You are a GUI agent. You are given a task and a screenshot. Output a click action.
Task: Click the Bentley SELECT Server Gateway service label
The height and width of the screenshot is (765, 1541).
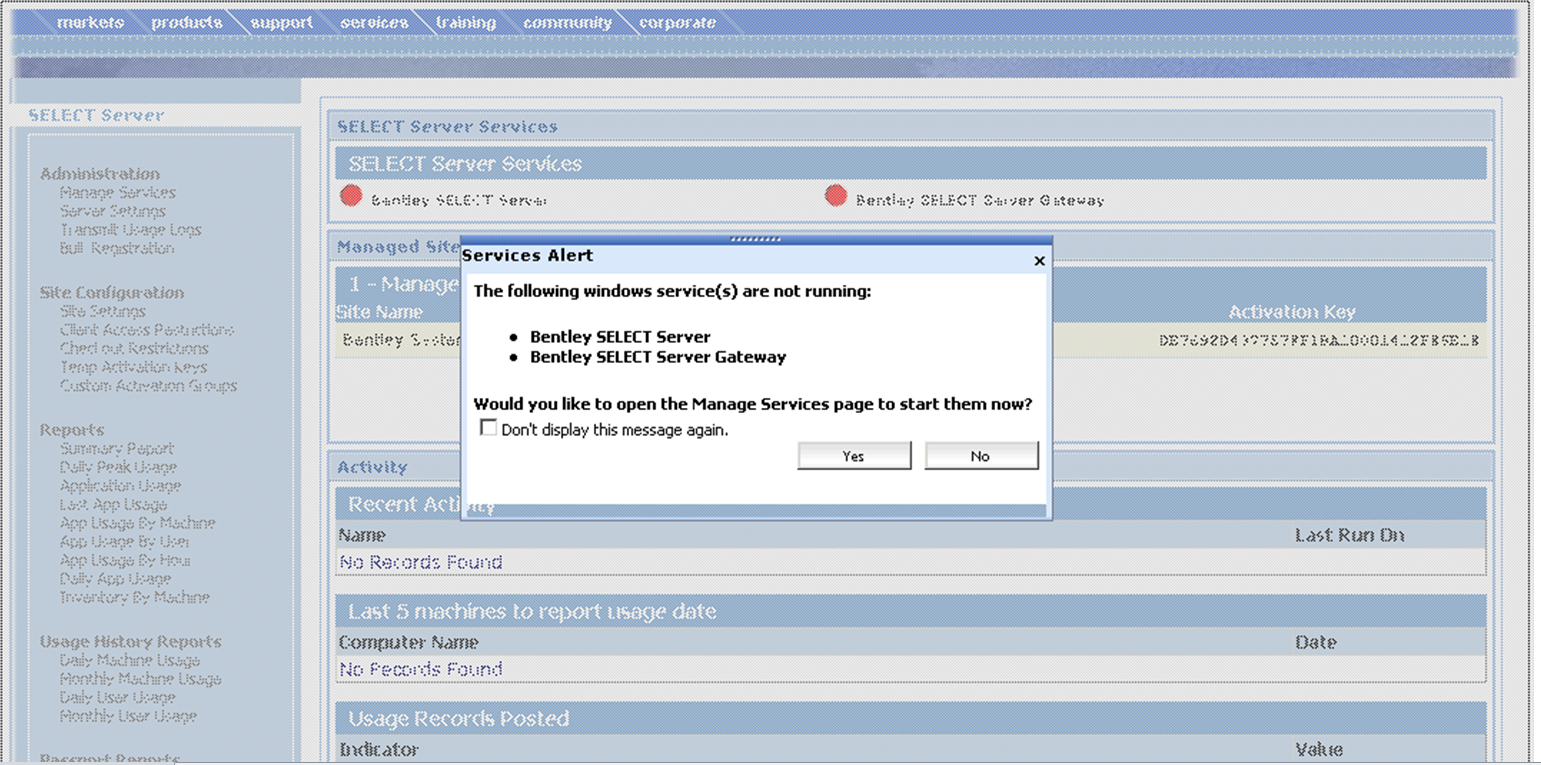point(980,200)
